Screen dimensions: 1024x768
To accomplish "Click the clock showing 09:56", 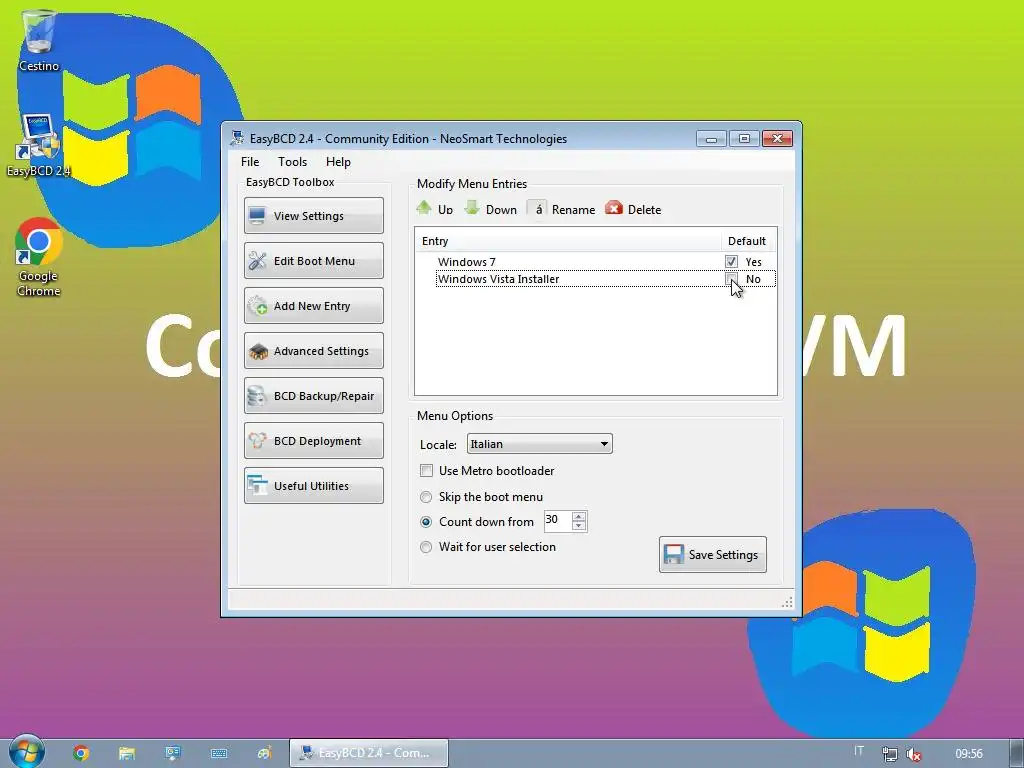I will point(968,754).
